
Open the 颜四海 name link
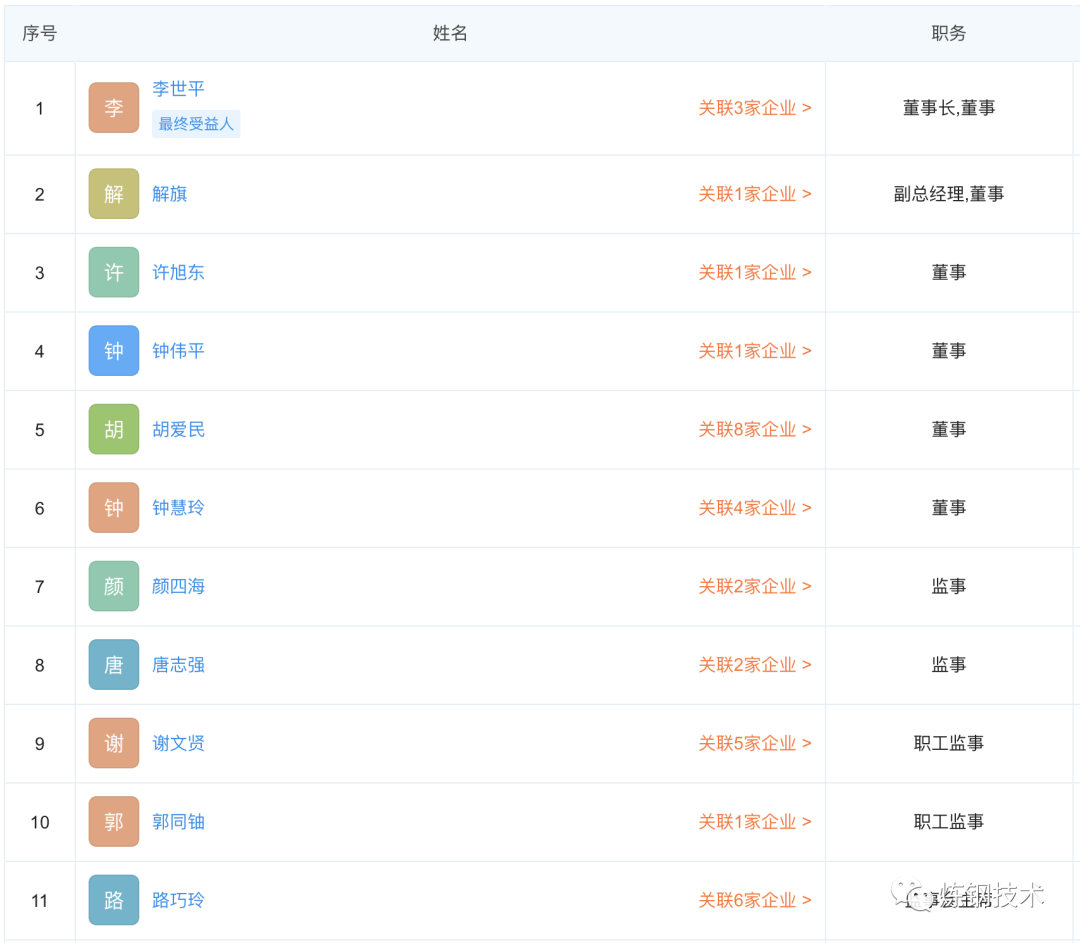point(178,586)
